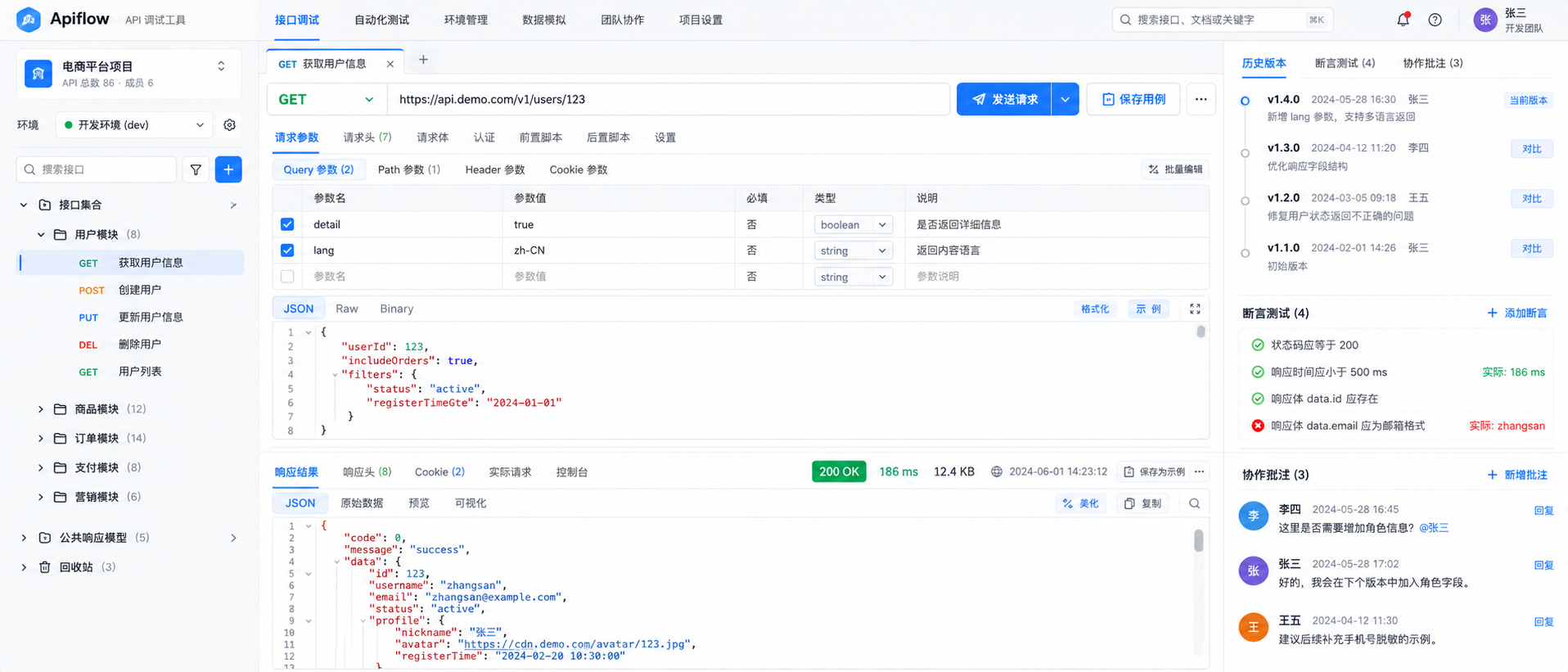Click the 美化 response button

point(1081,503)
